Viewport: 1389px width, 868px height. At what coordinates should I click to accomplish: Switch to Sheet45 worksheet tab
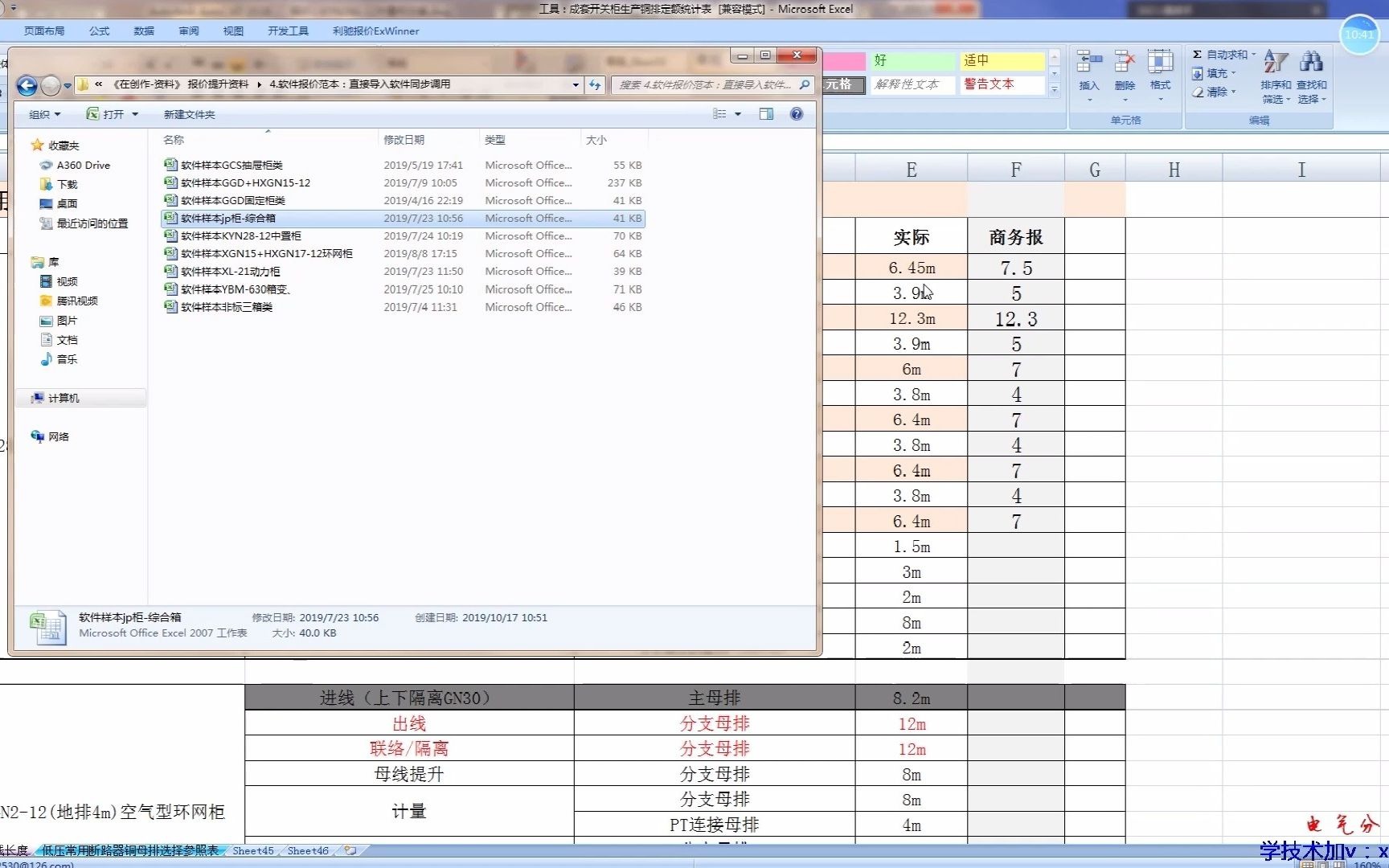[253, 850]
